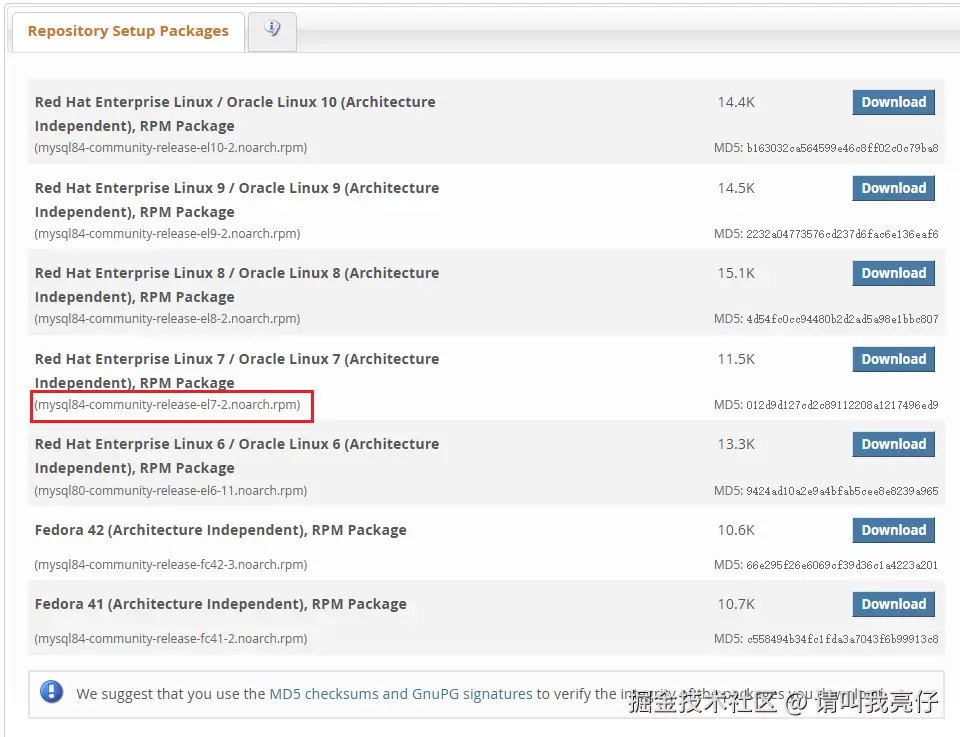960x737 pixels.
Task: Click the 14.5K file size
Action: click(x=736, y=188)
